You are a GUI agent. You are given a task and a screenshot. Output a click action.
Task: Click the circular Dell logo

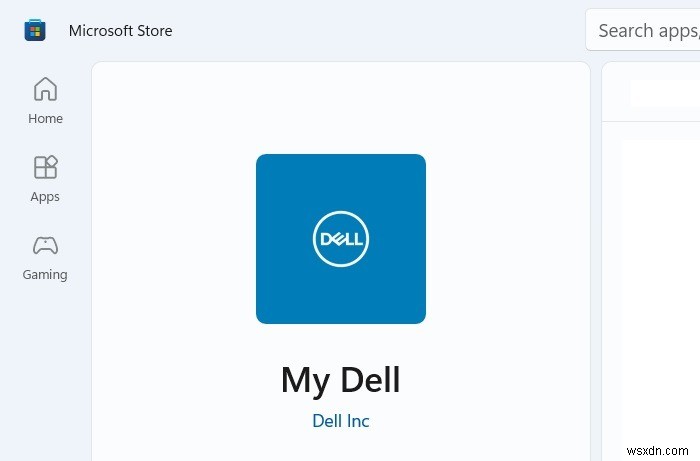(x=341, y=239)
